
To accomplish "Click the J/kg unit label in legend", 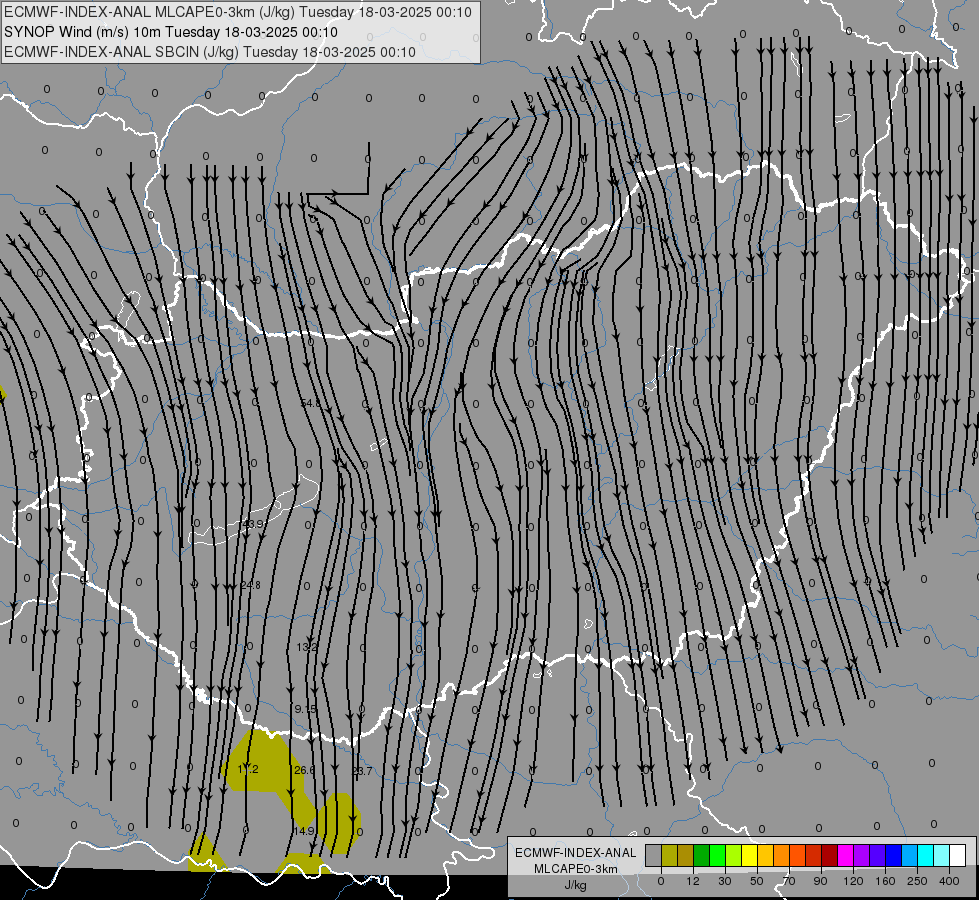I will (x=576, y=885).
